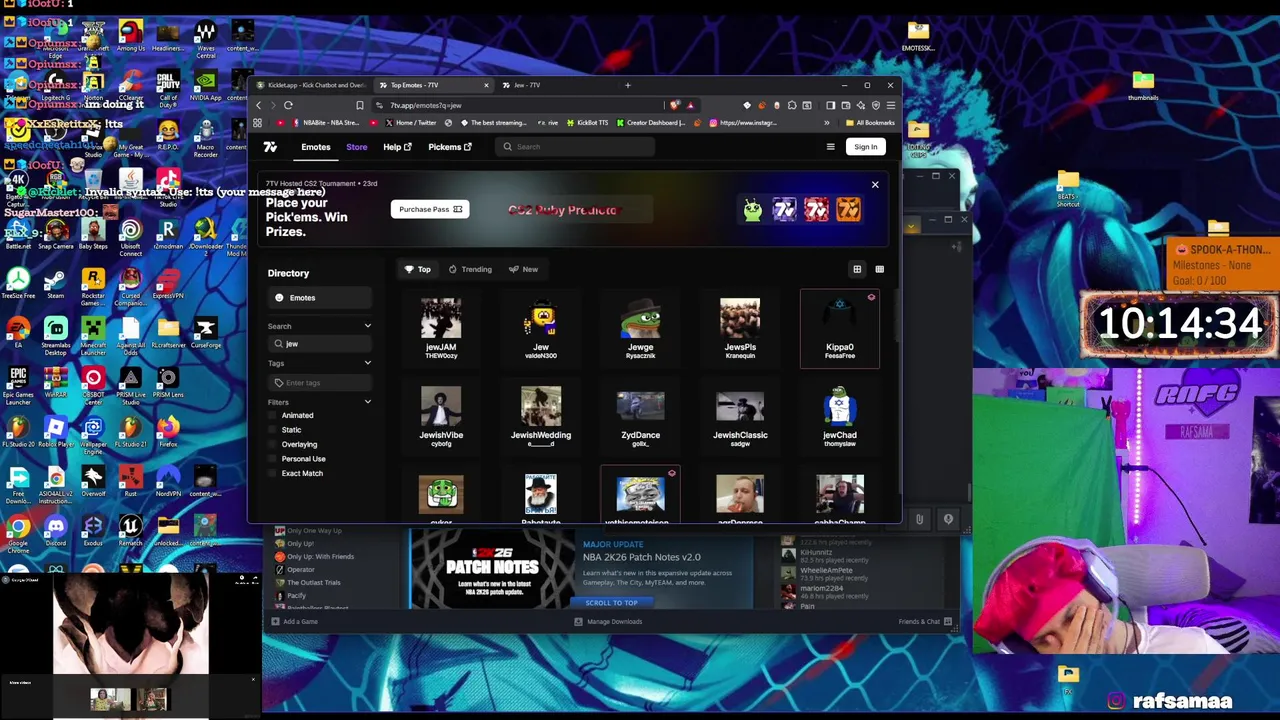Screen dimensions: 1280x720
Task: Close the Pick'ems tournament banner
Action: pos(875,185)
